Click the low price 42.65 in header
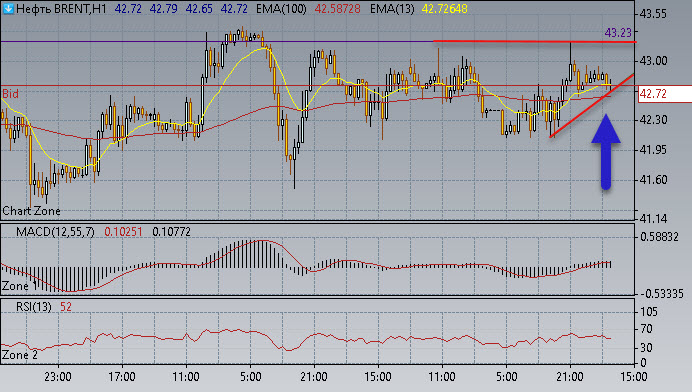The image size is (692, 392). point(199,9)
